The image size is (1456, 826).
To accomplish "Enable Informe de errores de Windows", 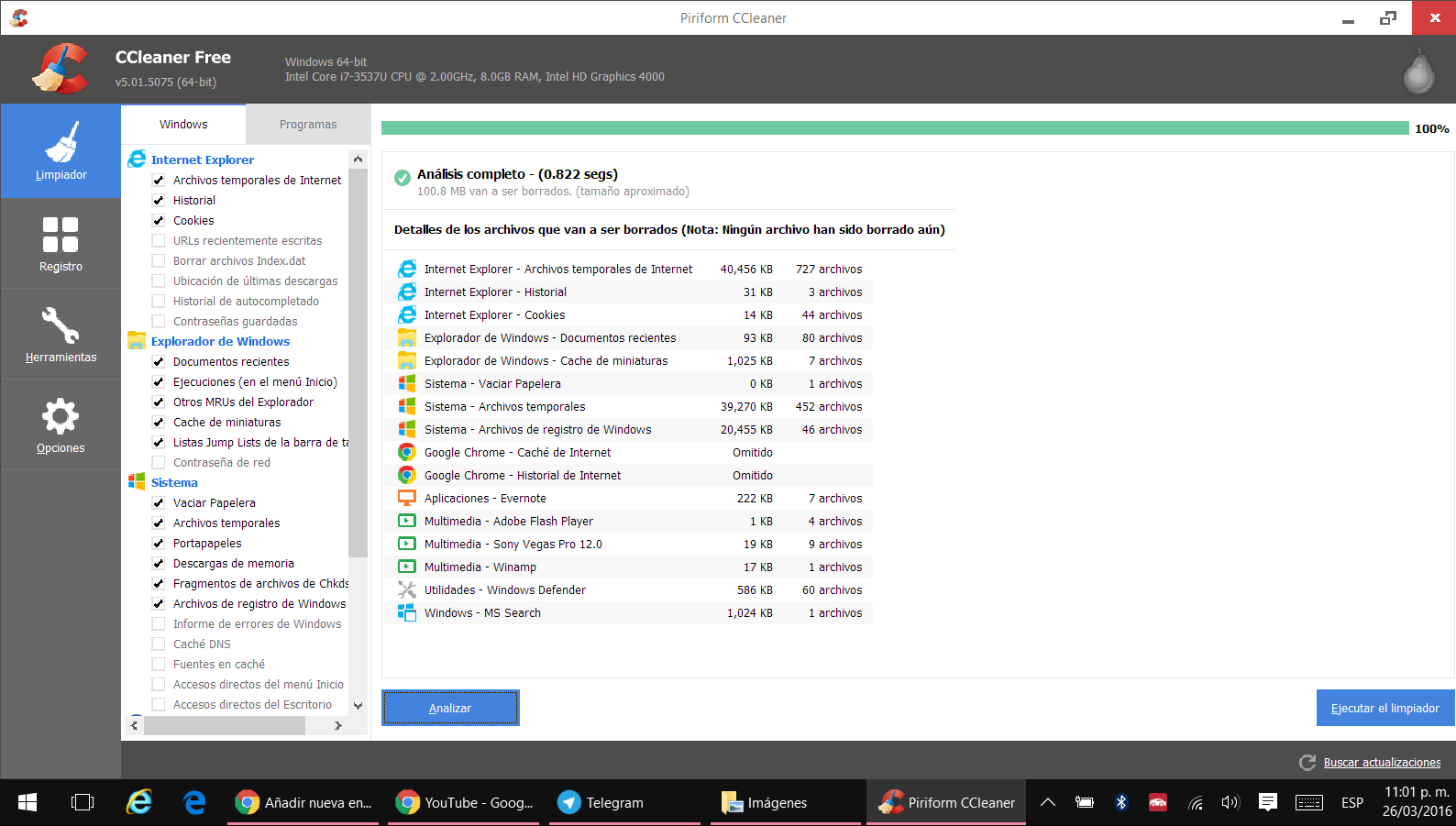I will tap(159, 623).
